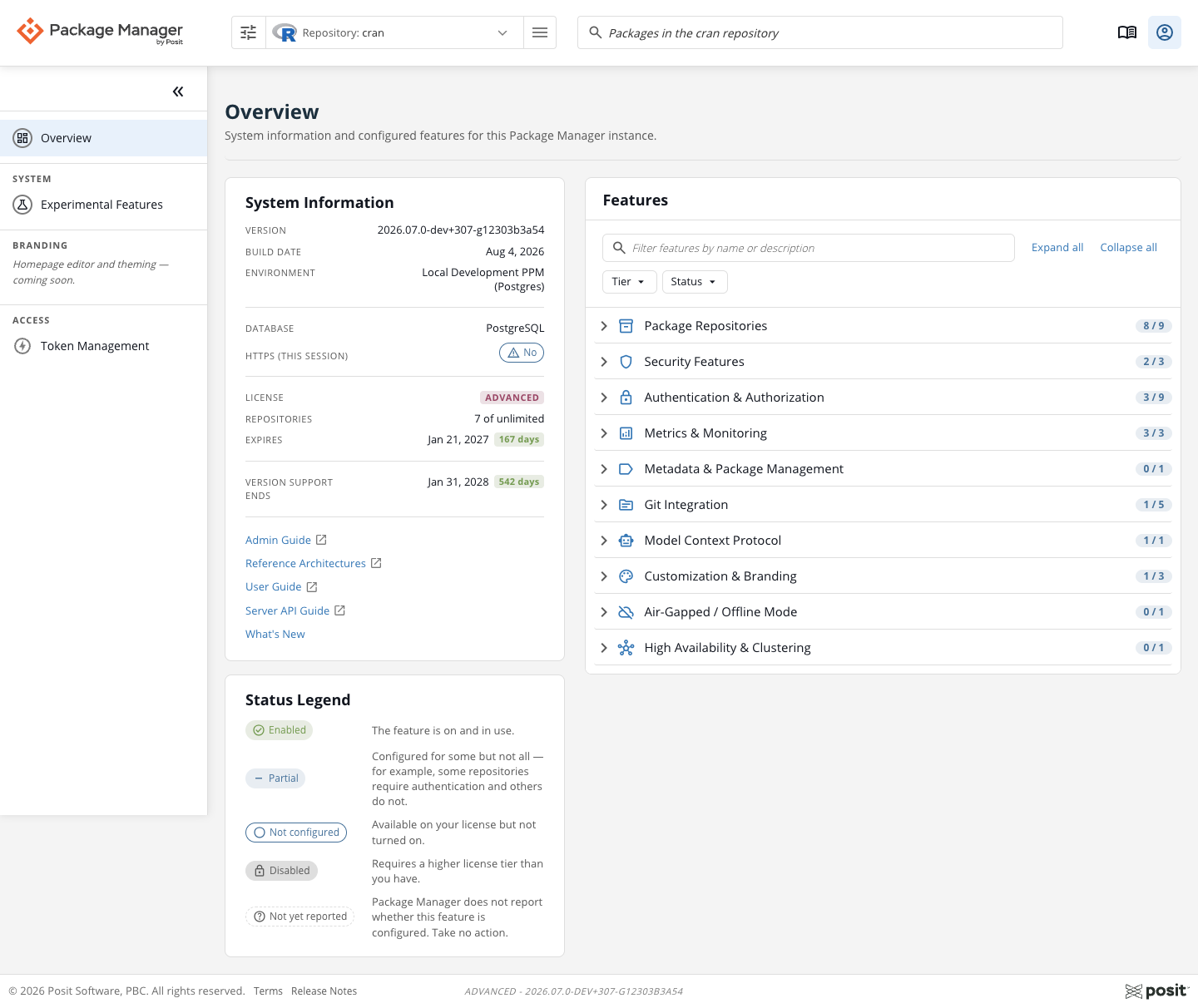
Task: Click the Enabled status legend badge
Action: (280, 730)
